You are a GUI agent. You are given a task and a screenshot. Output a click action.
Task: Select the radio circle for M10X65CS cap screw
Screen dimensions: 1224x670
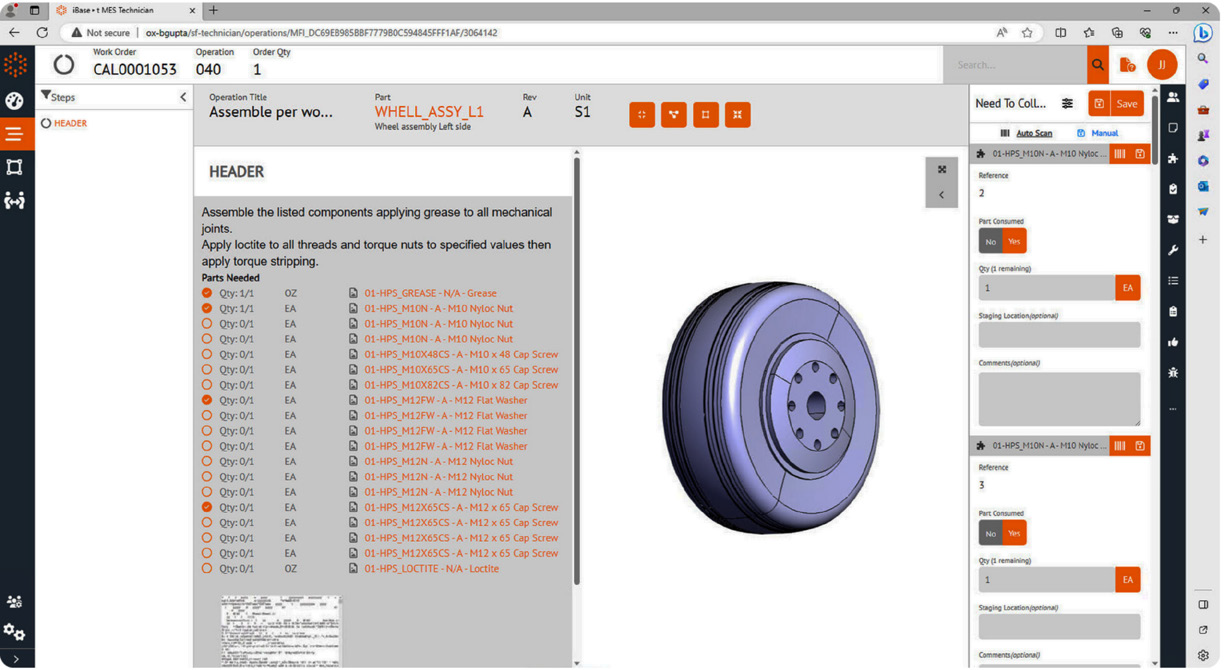207,370
